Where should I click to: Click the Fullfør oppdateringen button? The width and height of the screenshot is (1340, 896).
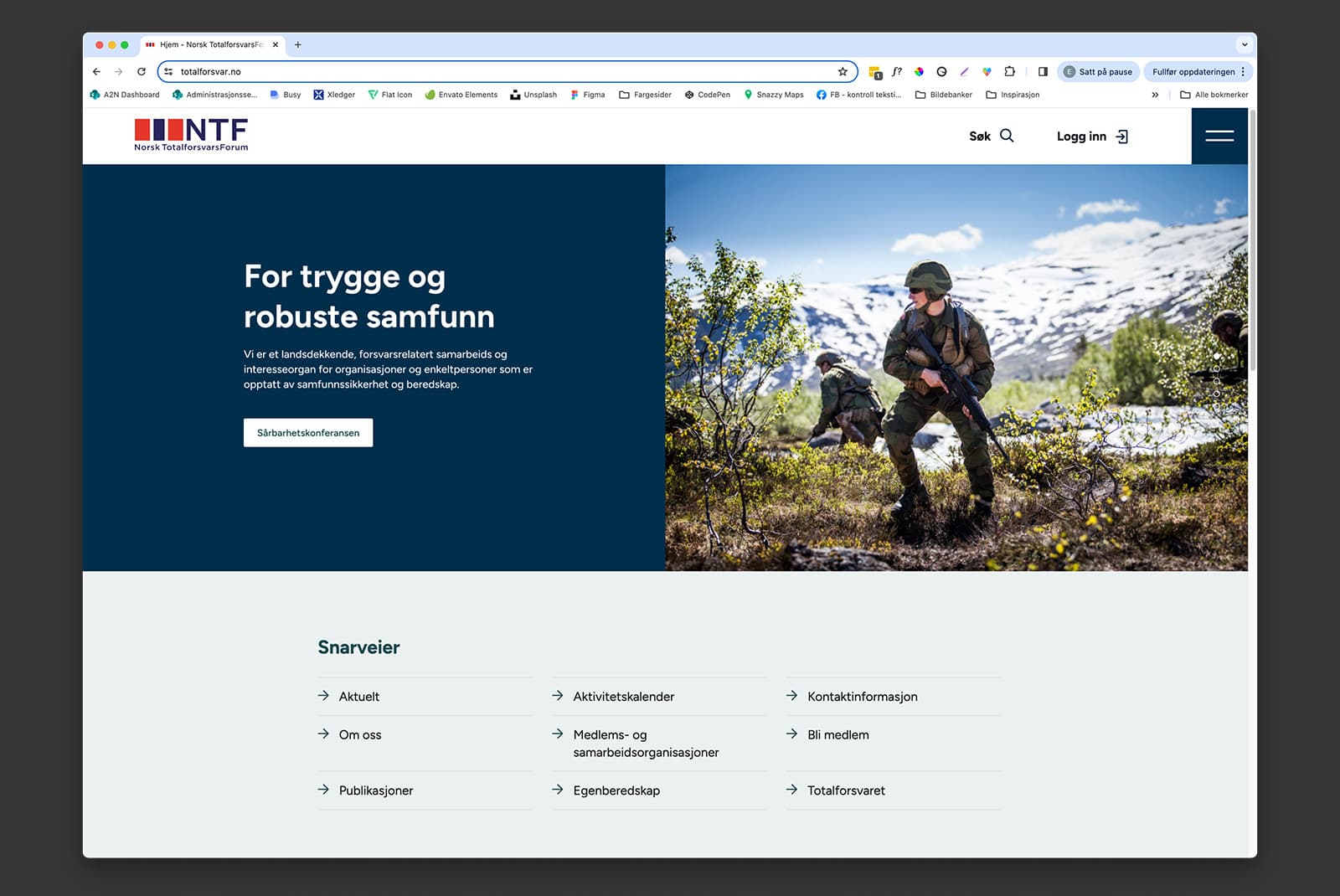(x=1193, y=72)
